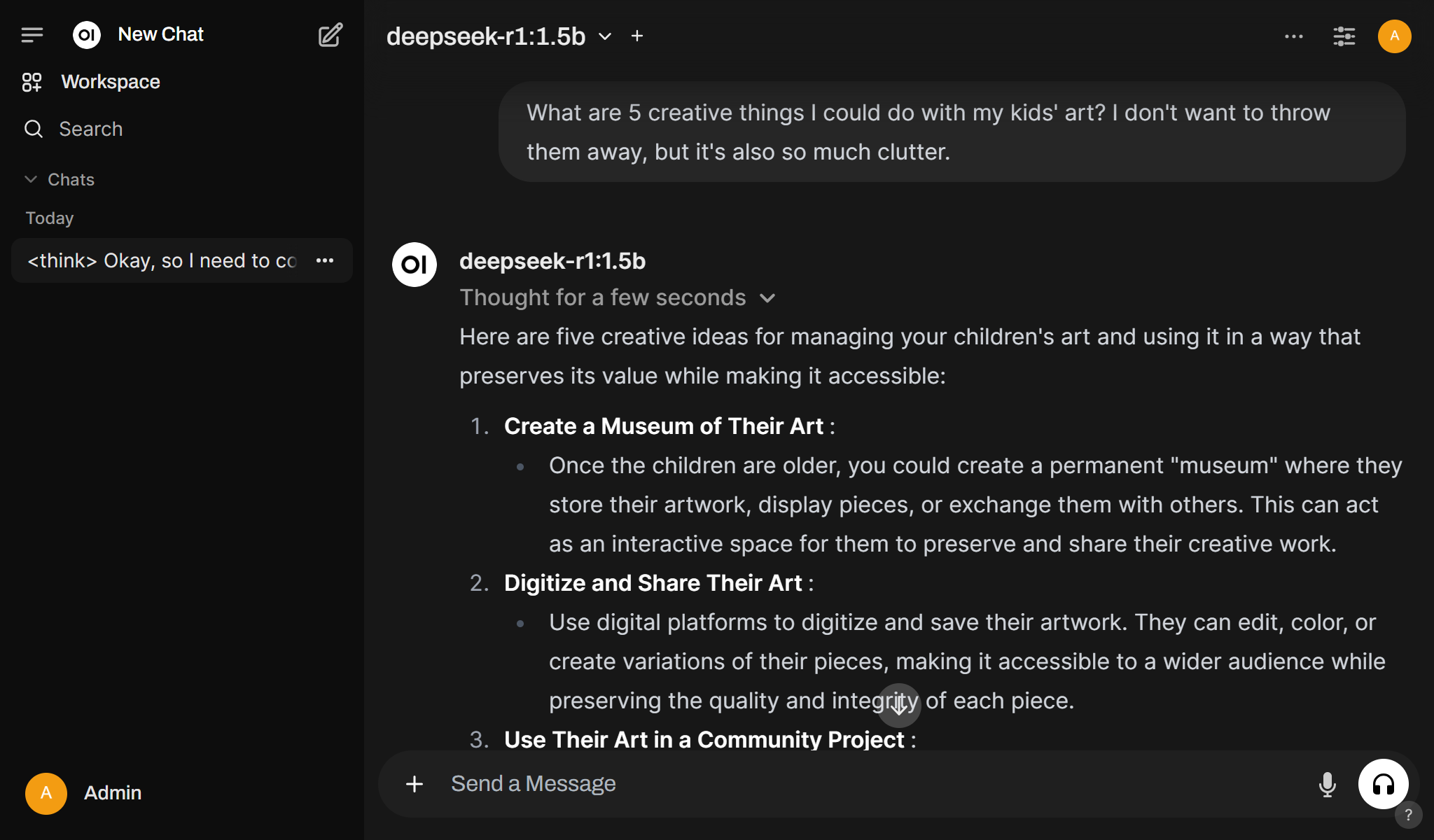Start call mode with the headphones button

tap(1384, 784)
